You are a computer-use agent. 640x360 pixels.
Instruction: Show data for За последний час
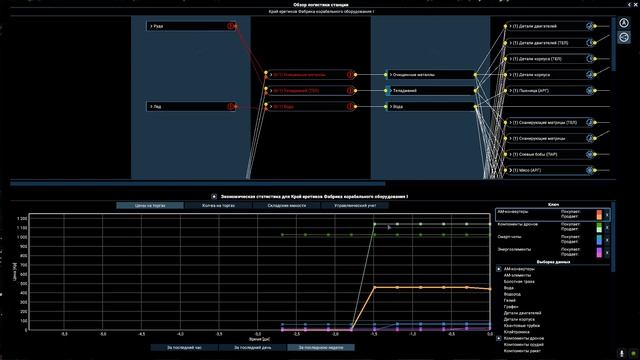(184, 348)
